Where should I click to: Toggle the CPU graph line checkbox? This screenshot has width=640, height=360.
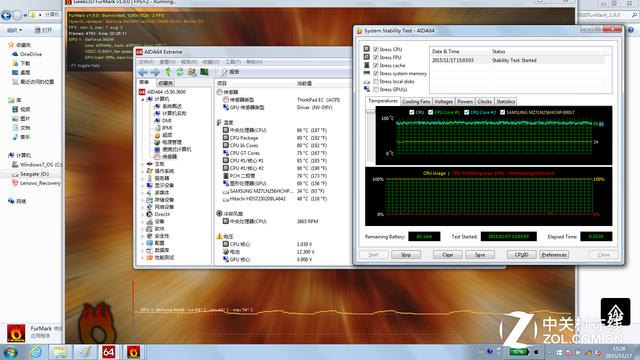pyautogui.click(x=412, y=112)
